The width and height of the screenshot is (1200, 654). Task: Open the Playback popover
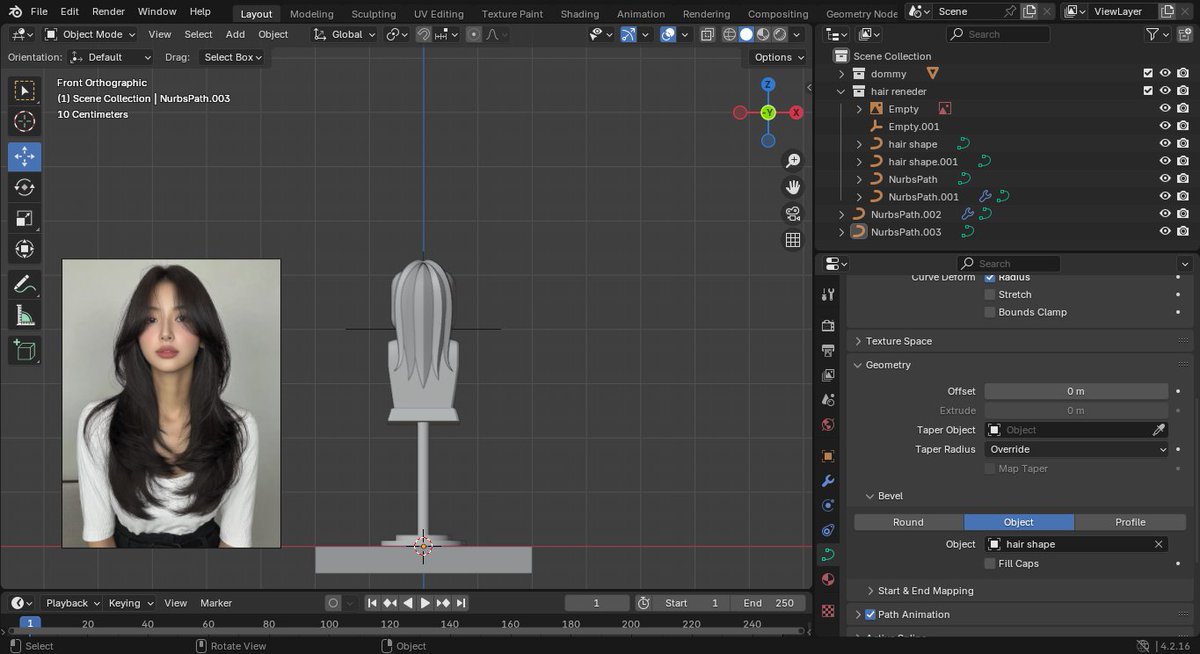pos(72,603)
